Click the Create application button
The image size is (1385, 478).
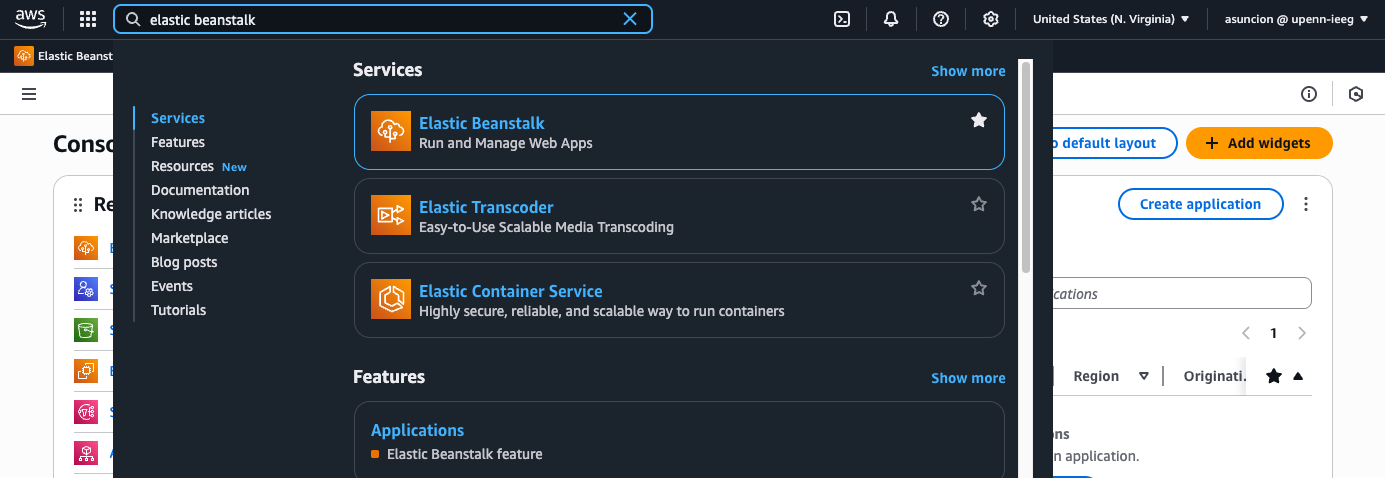(1200, 204)
